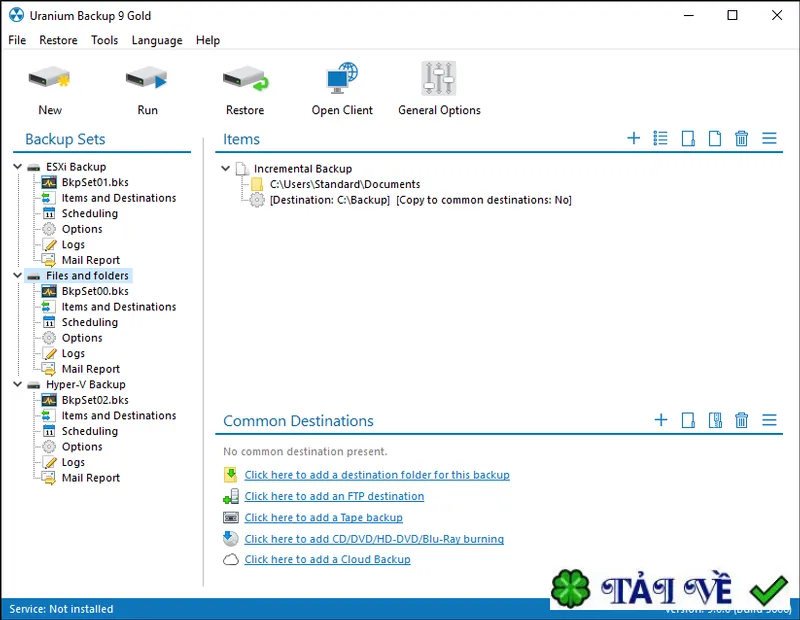Select the Files and folders backup set
Viewport: 800px width, 620px height.
pyautogui.click(x=87, y=276)
